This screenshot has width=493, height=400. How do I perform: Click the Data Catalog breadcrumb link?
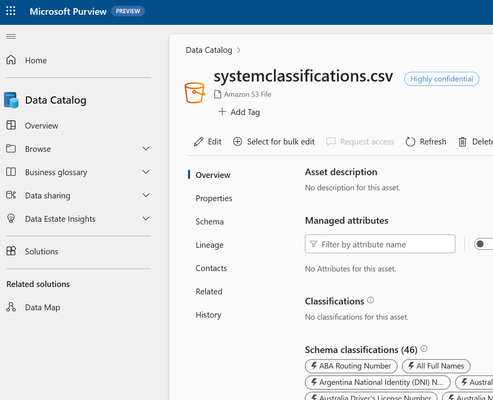pyautogui.click(x=209, y=50)
